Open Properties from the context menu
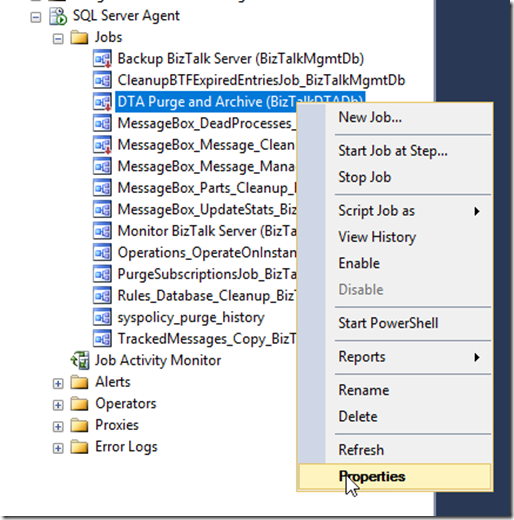The image size is (514, 520). (x=395, y=477)
